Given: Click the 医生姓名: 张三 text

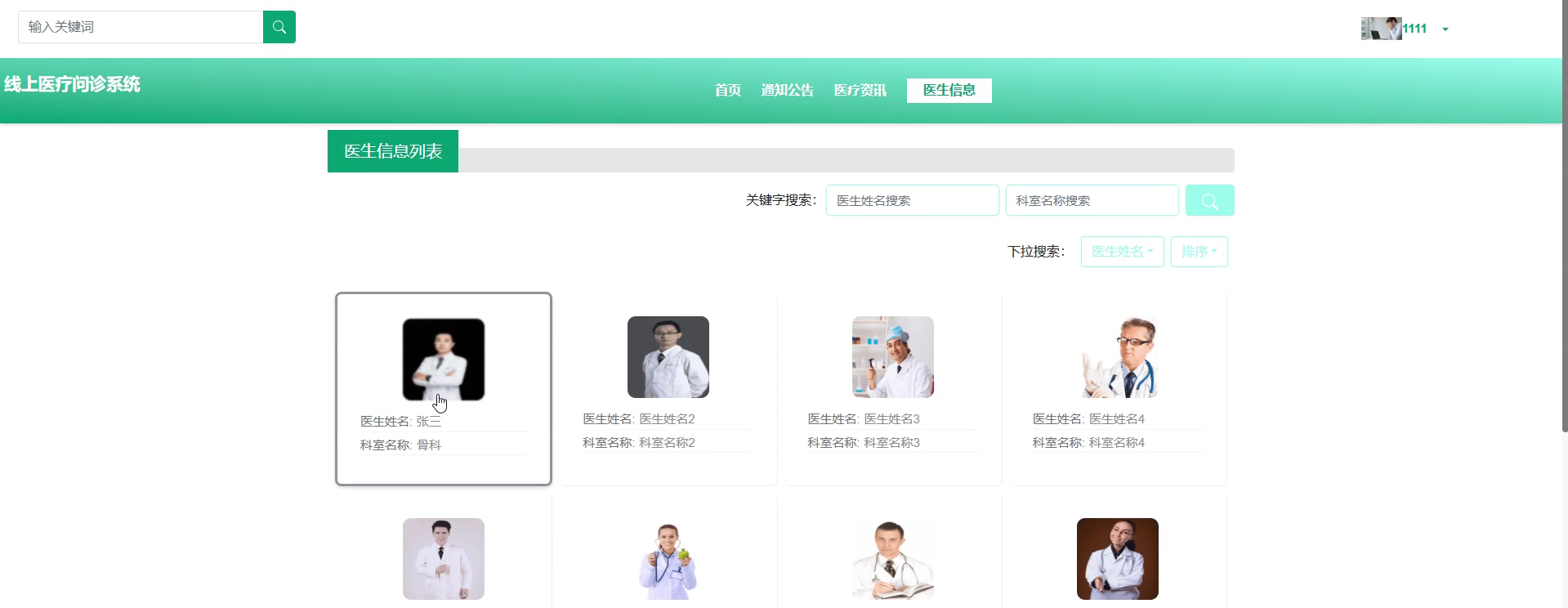Looking at the screenshot, I should pos(400,422).
